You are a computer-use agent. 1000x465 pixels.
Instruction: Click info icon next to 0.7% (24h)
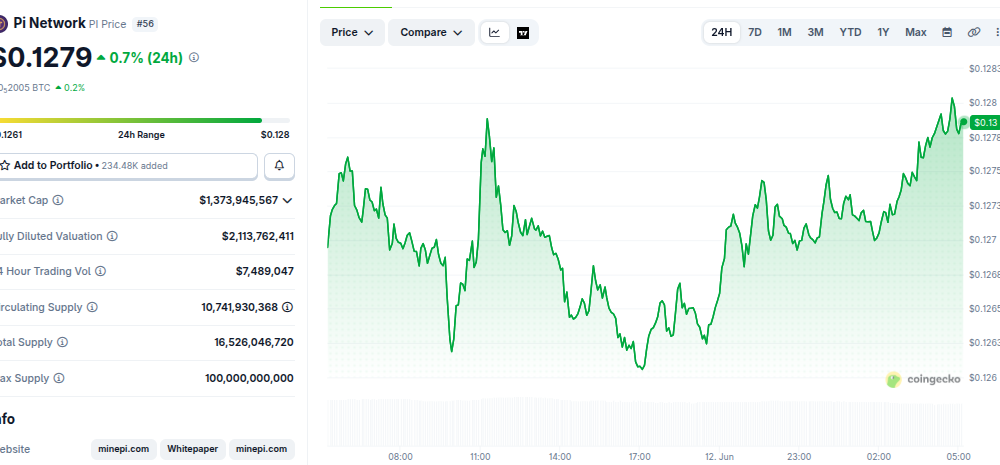tap(194, 57)
